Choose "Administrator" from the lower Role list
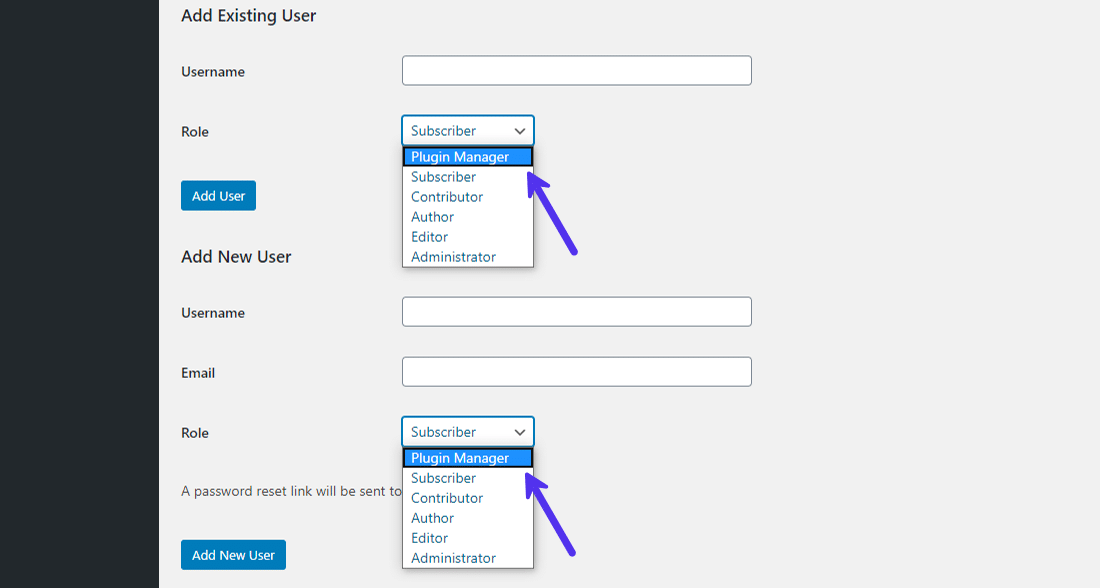The height and width of the screenshot is (588, 1100). coord(452,558)
